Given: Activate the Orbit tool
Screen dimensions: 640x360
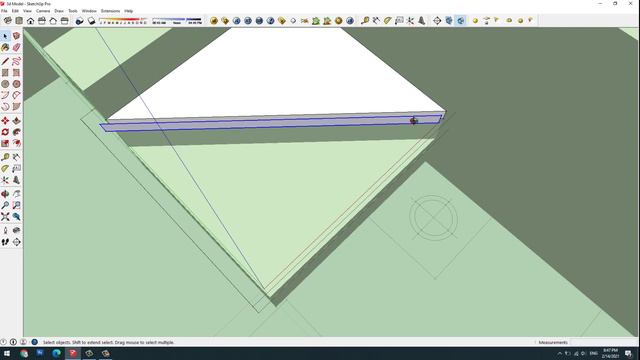Looking at the screenshot, I should 5,194.
